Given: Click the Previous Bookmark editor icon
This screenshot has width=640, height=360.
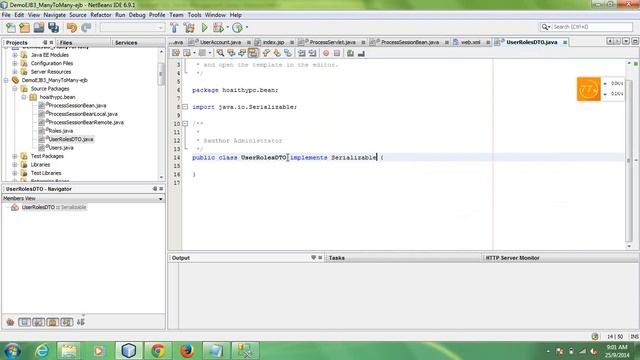Looking at the screenshot, I should [266, 53].
